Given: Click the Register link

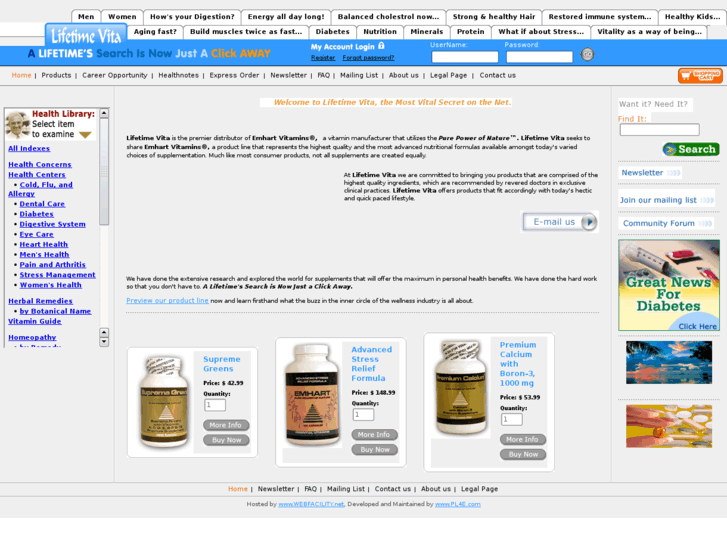Looking at the screenshot, I should click(x=323, y=58).
